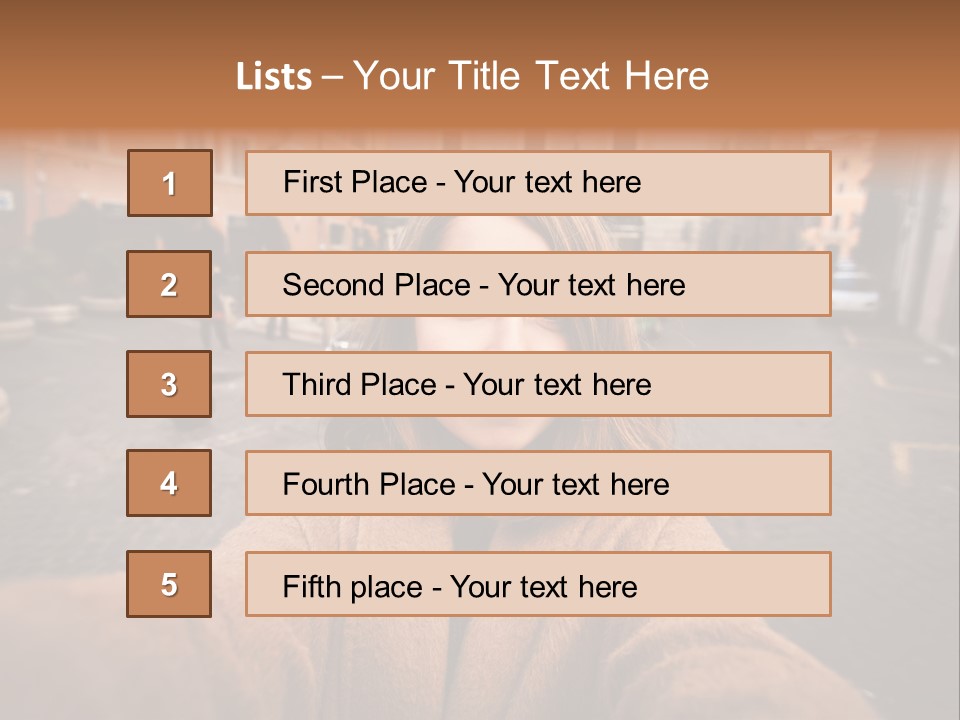Select the number 4 box
This screenshot has height=720, width=960.
click(x=169, y=483)
